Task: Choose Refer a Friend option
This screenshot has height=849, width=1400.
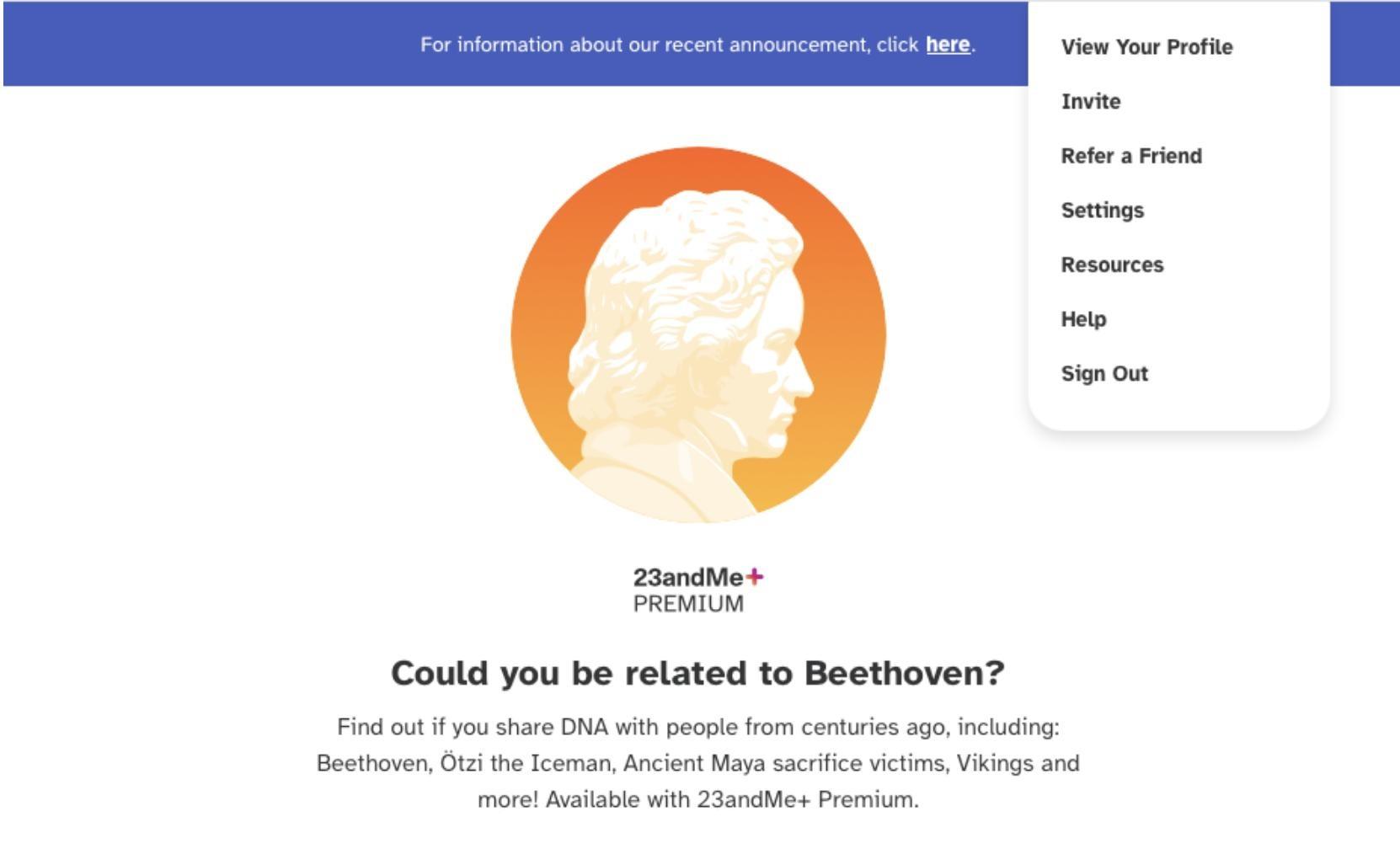Action: pos(1131,157)
